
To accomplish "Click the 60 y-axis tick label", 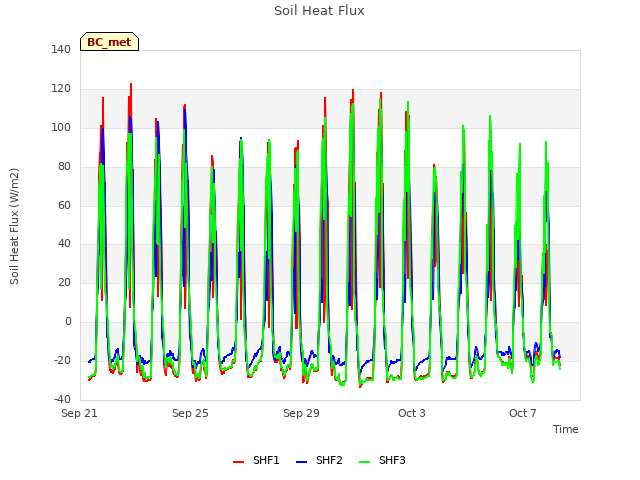I will [64, 205].
